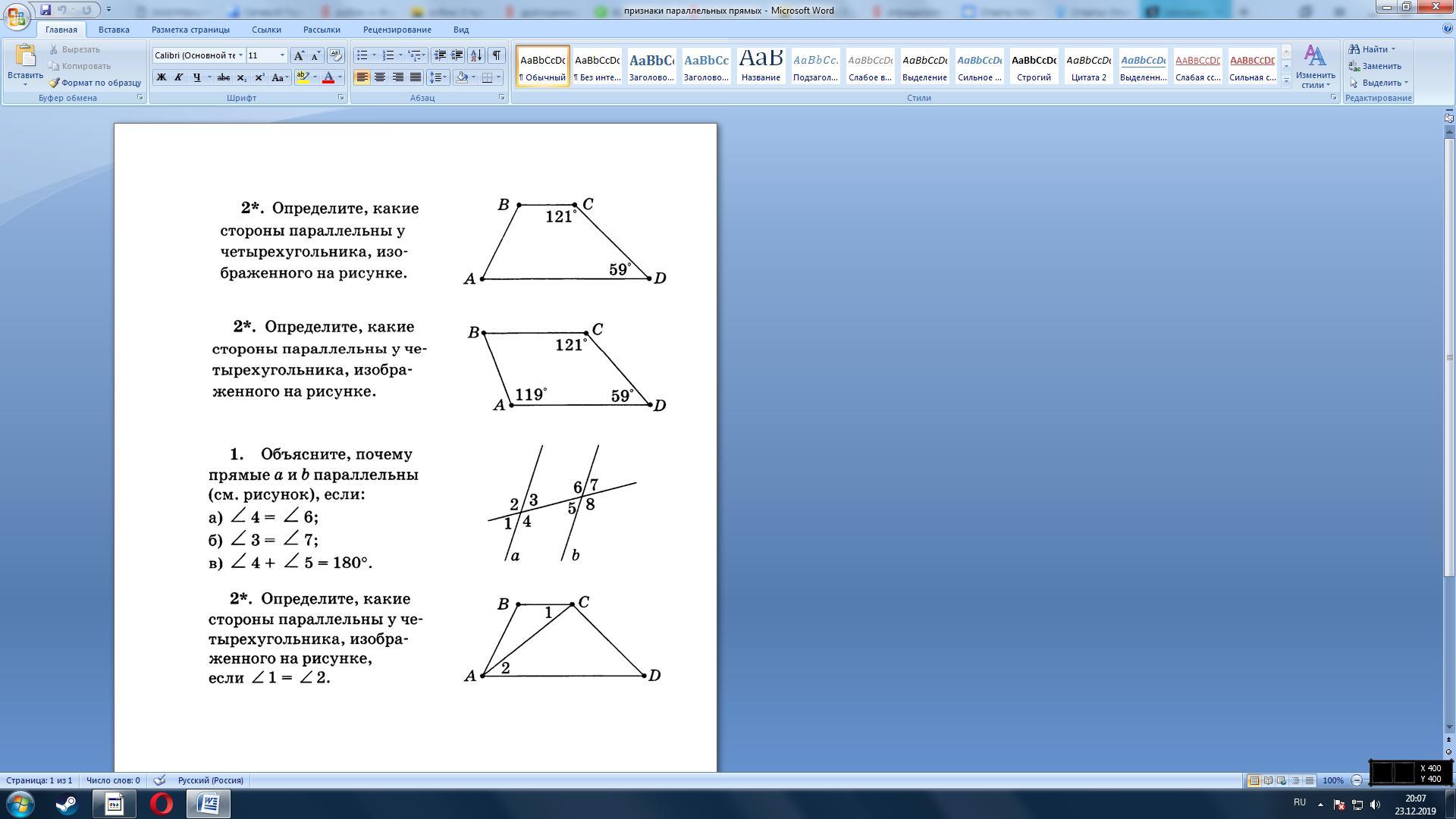Click the Clear Formatting eraser icon

336,55
